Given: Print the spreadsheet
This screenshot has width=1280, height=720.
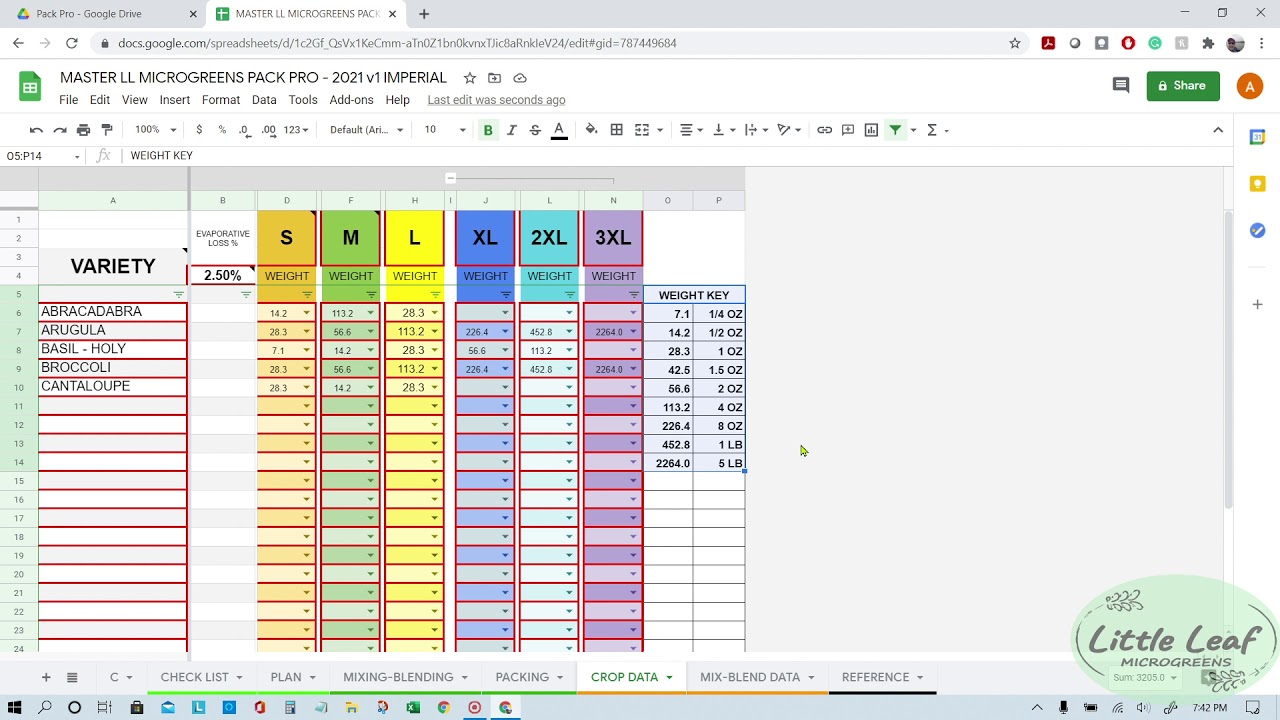Looking at the screenshot, I should [83, 130].
